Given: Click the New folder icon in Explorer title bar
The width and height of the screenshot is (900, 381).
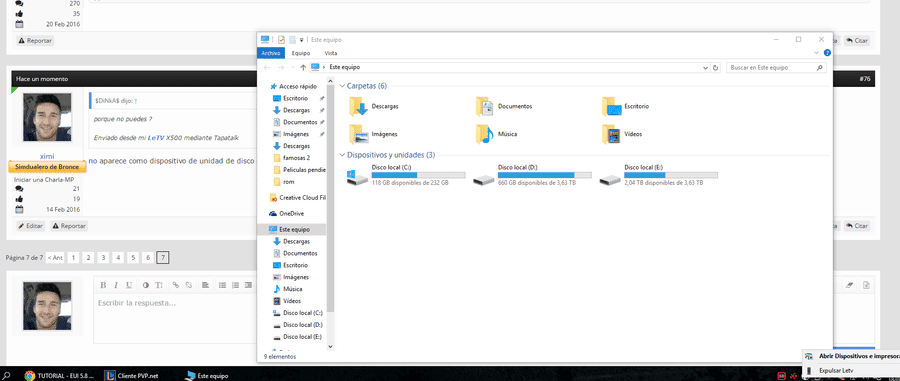Looking at the screenshot, I should 292,40.
